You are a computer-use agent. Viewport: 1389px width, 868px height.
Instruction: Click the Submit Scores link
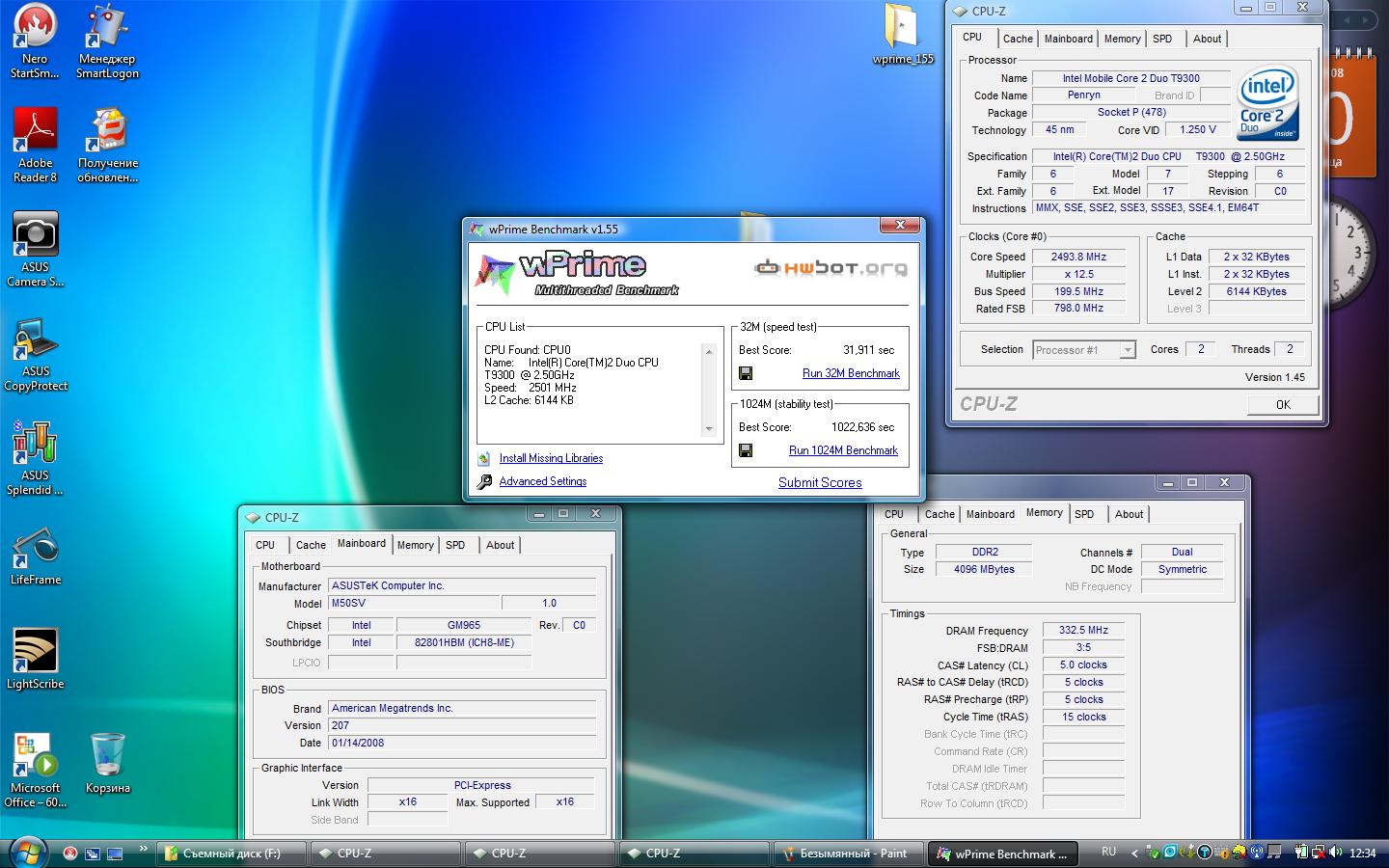coord(820,482)
